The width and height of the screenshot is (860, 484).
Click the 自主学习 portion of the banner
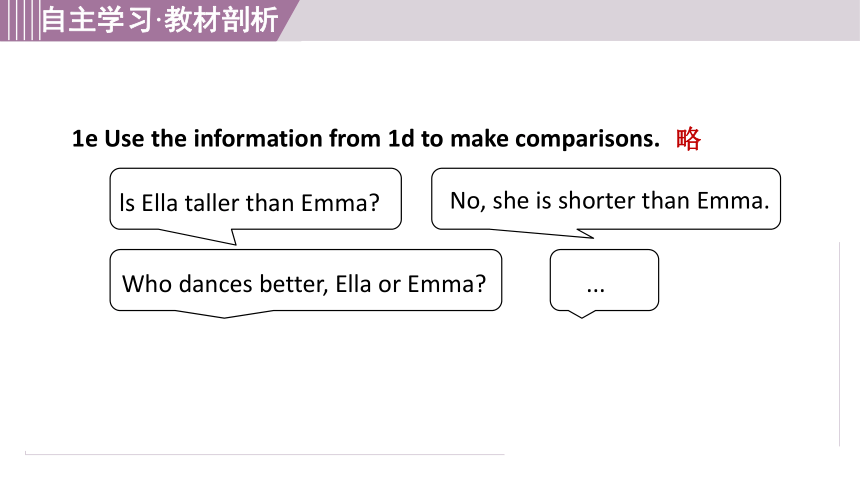(97, 20)
